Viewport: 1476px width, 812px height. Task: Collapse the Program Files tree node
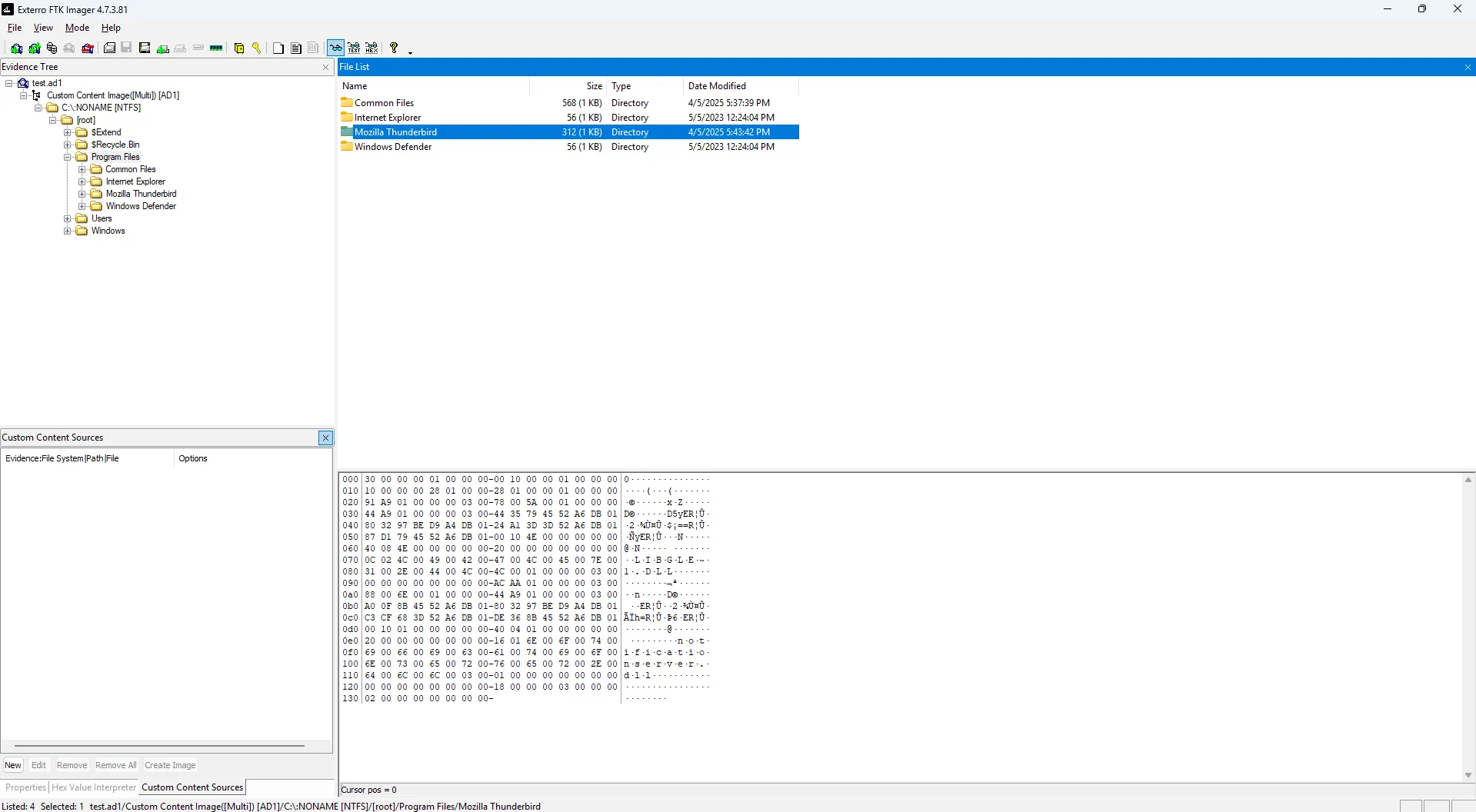tap(68, 157)
